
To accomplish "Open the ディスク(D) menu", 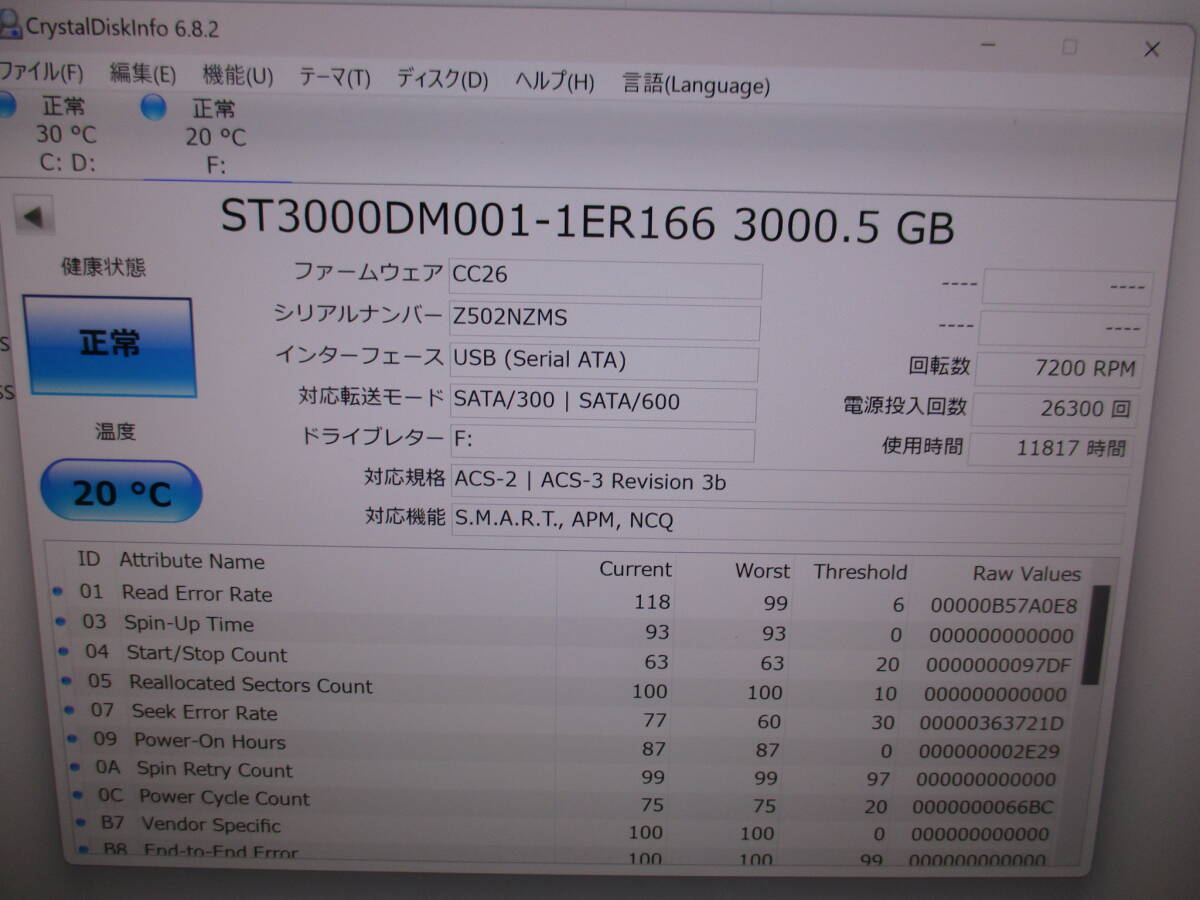I will pos(442,79).
